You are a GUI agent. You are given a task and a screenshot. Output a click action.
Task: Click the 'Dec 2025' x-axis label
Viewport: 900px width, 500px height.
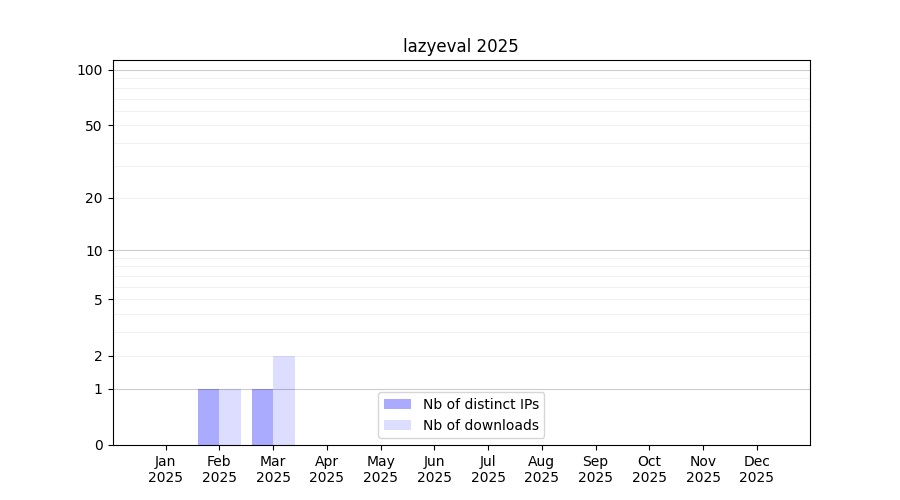click(757, 469)
